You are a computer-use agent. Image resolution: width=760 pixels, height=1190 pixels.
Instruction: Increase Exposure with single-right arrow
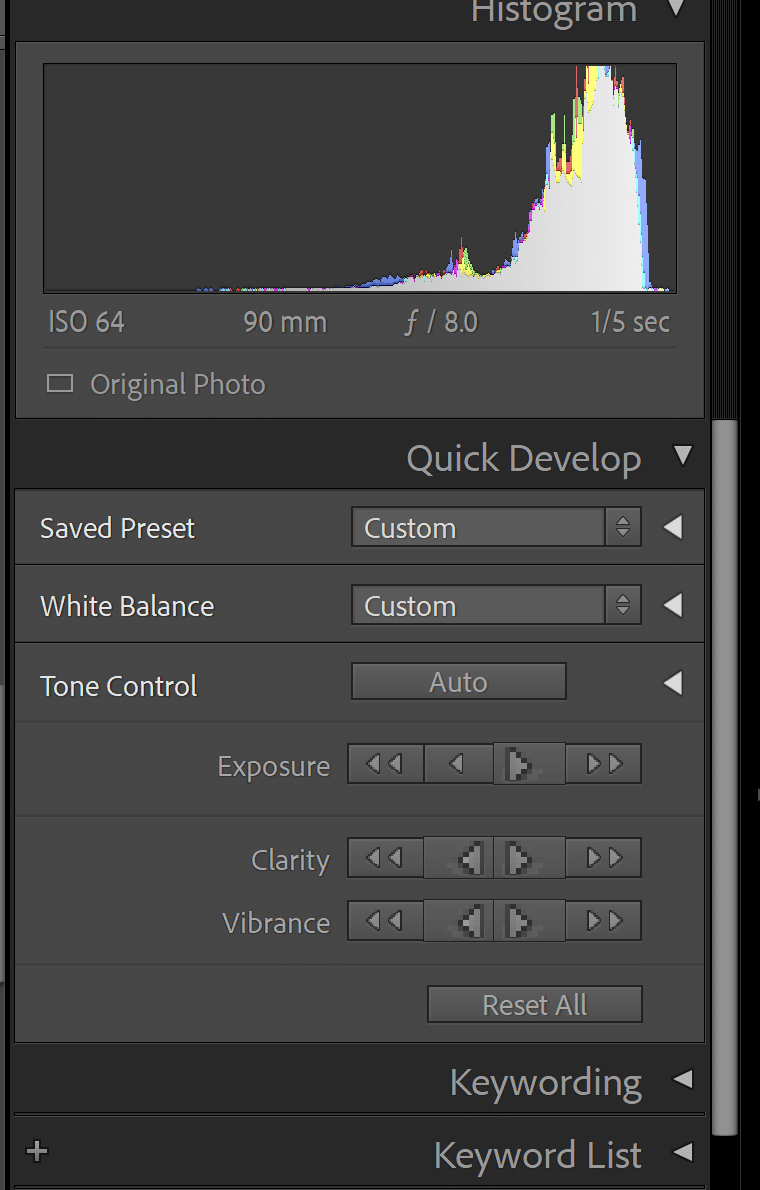click(x=529, y=763)
